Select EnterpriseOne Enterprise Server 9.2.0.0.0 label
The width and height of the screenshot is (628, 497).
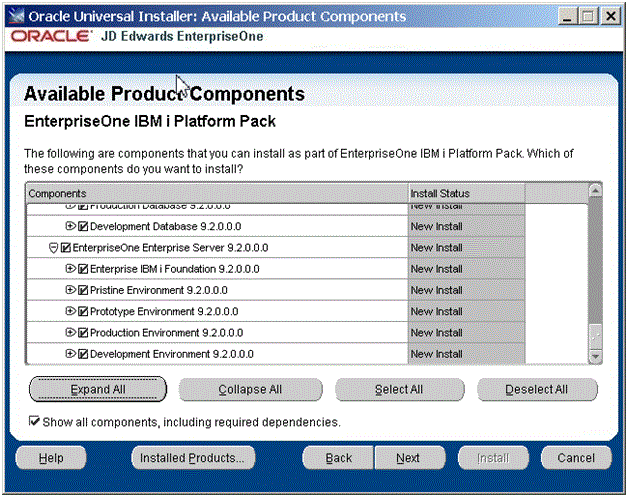coord(170,247)
